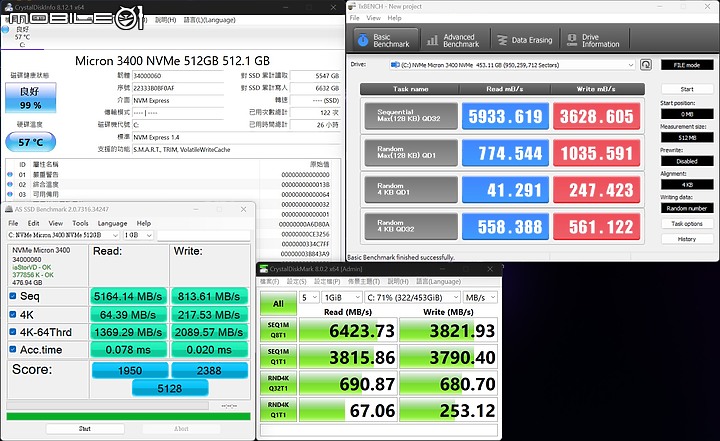Open Language menu in AS SSD Benchmark

pyautogui.click(x=112, y=223)
